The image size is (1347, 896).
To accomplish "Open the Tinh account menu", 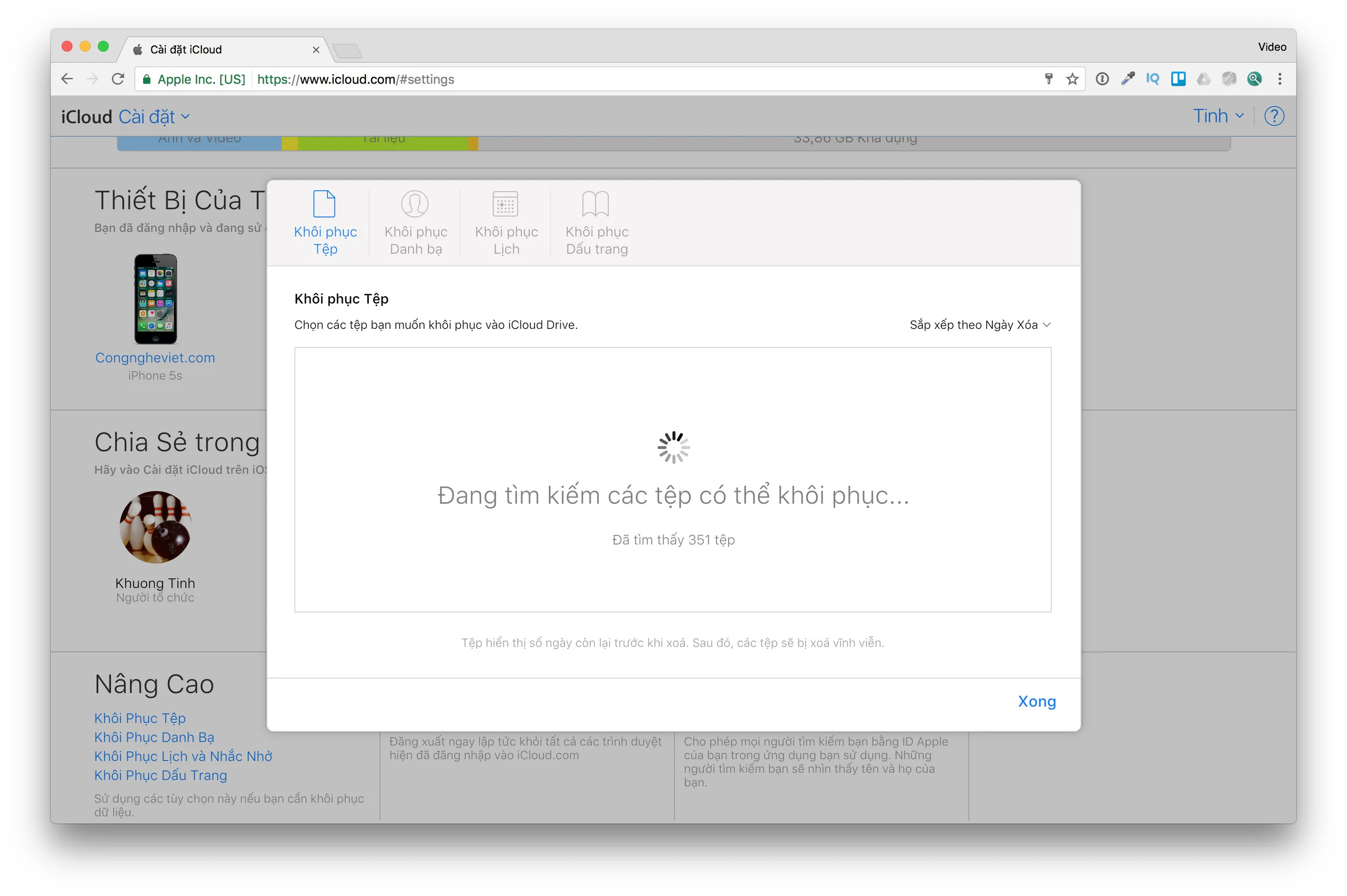I will click(1218, 116).
